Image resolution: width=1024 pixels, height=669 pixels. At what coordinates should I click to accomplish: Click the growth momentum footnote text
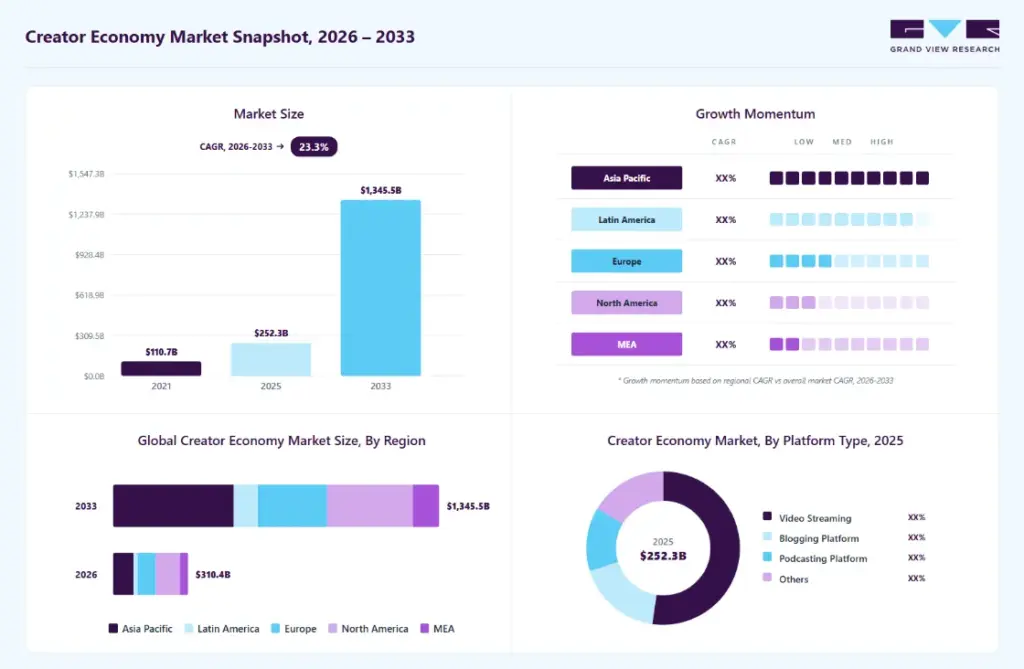pyautogui.click(x=755, y=380)
